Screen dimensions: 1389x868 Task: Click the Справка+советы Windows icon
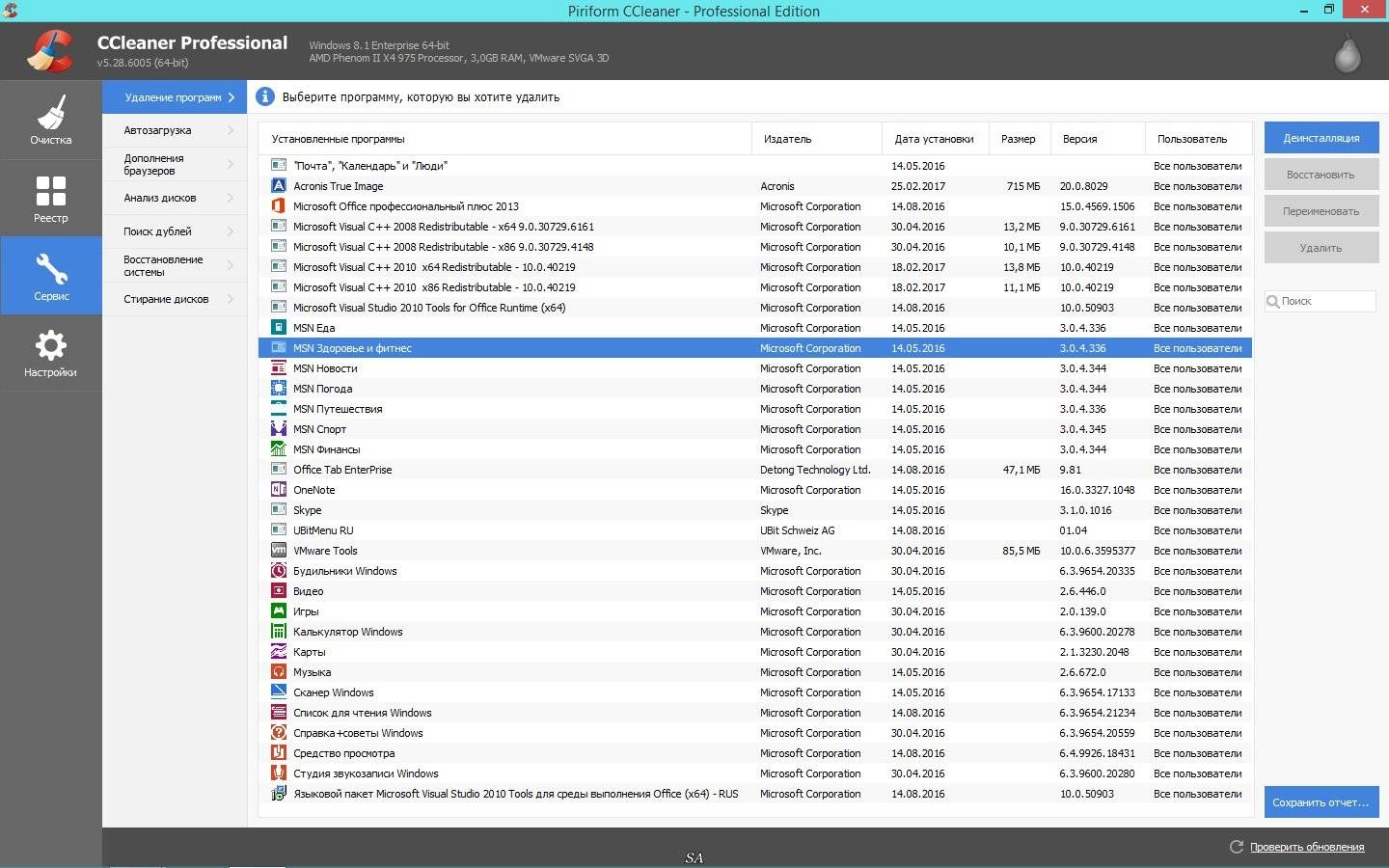pyautogui.click(x=279, y=733)
